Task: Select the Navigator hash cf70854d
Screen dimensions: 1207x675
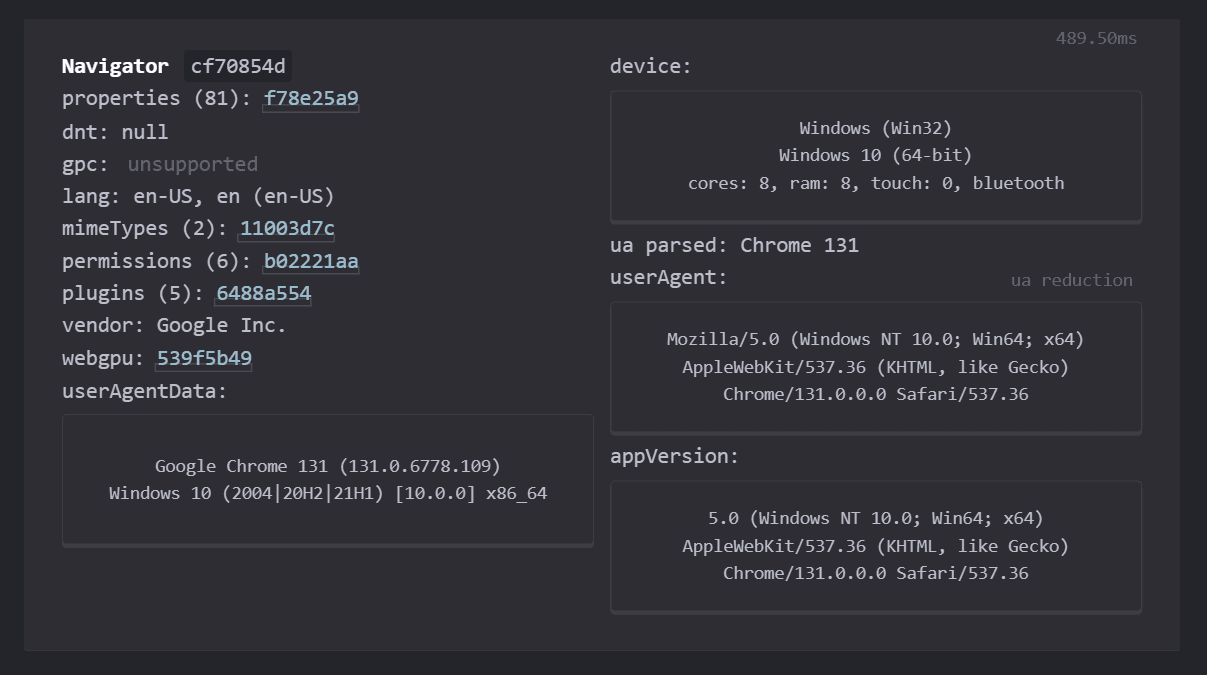Action: pos(238,67)
